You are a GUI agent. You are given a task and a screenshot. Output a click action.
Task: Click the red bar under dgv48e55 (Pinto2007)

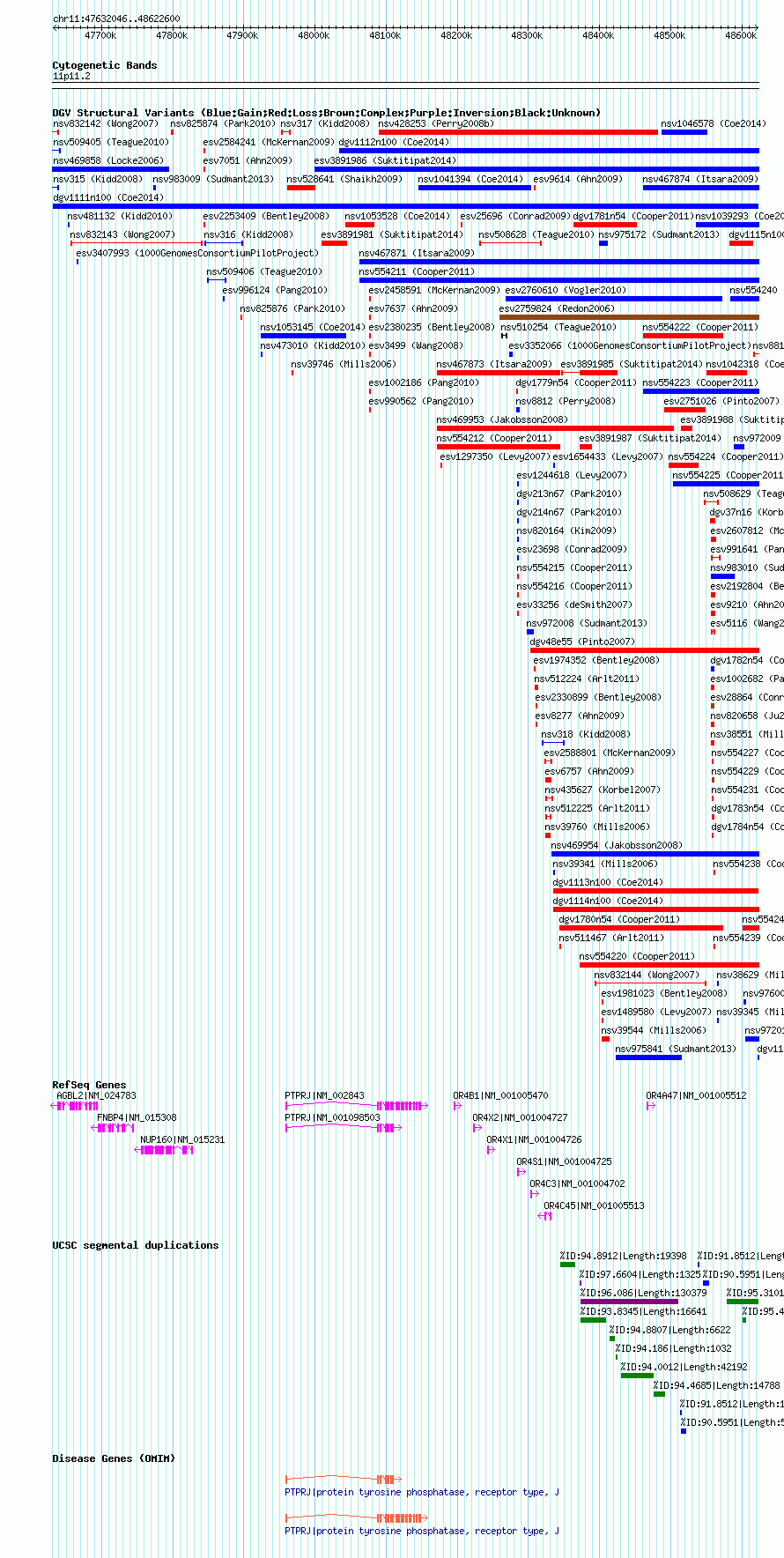point(644,650)
